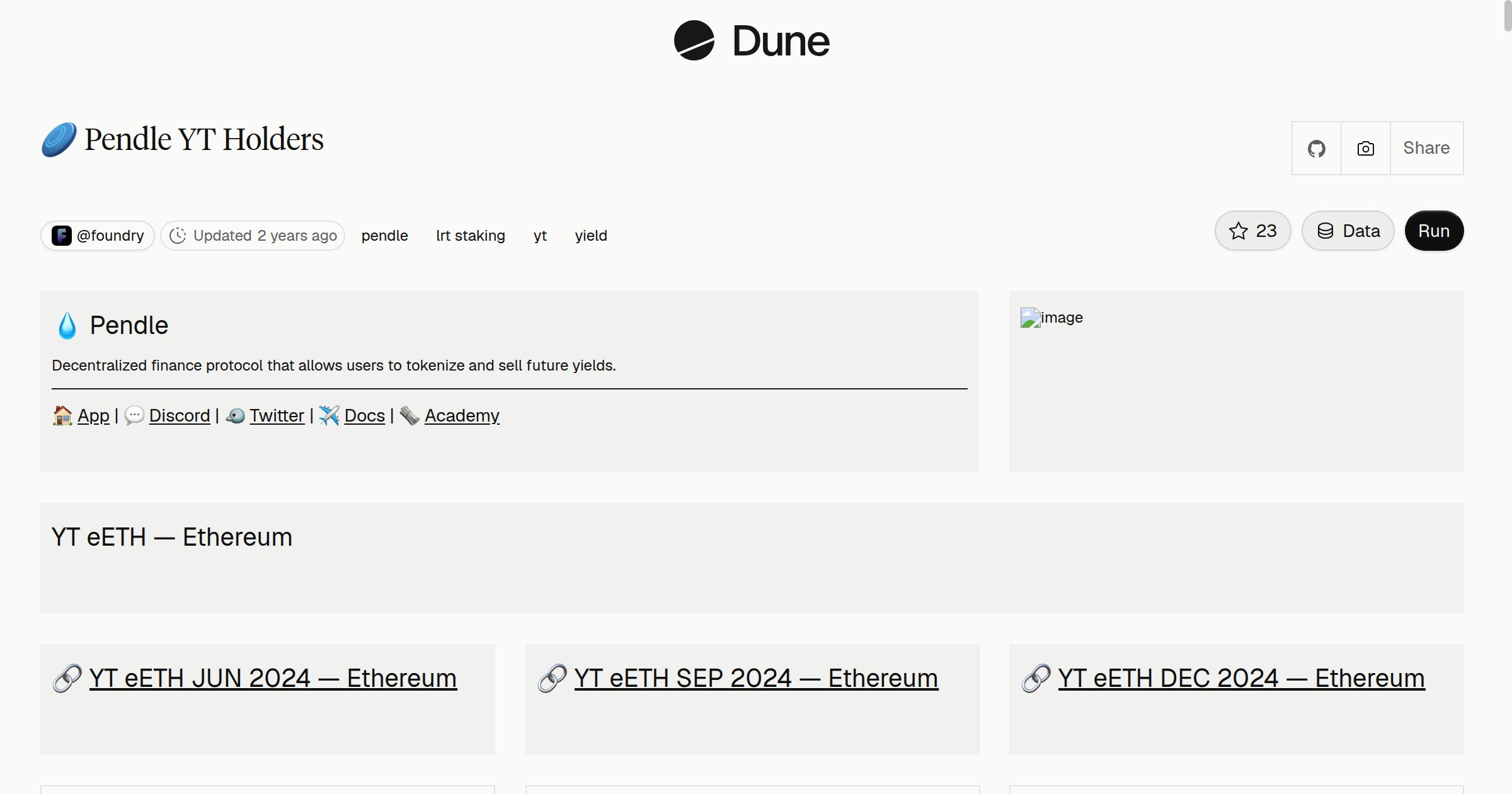This screenshot has width=1512, height=794.
Task: Click the house emoji before App
Action: pyautogui.click(x=62, y=416)
